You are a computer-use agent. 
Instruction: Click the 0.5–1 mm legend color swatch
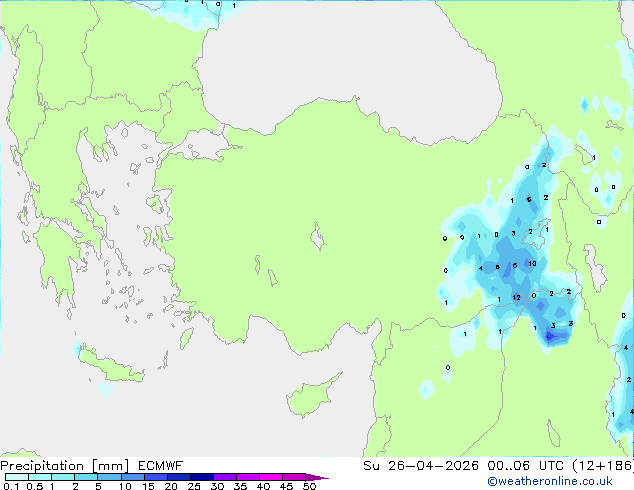coord(40,477)
